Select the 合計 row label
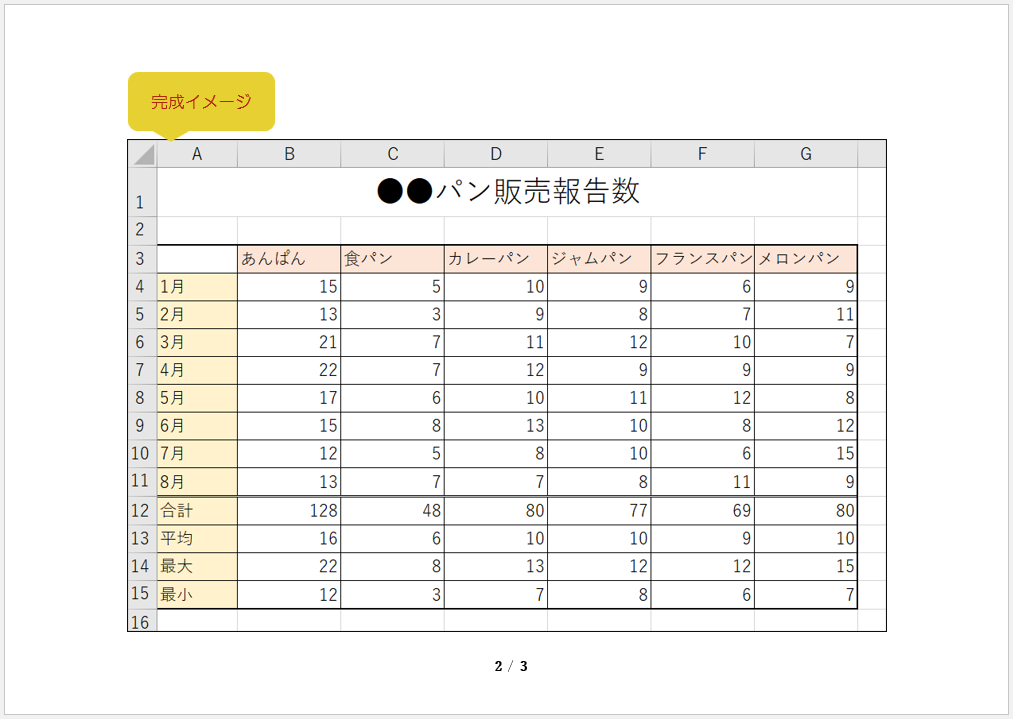Image resolution: width=1013 pixels, height=719 pixels. 197,510
